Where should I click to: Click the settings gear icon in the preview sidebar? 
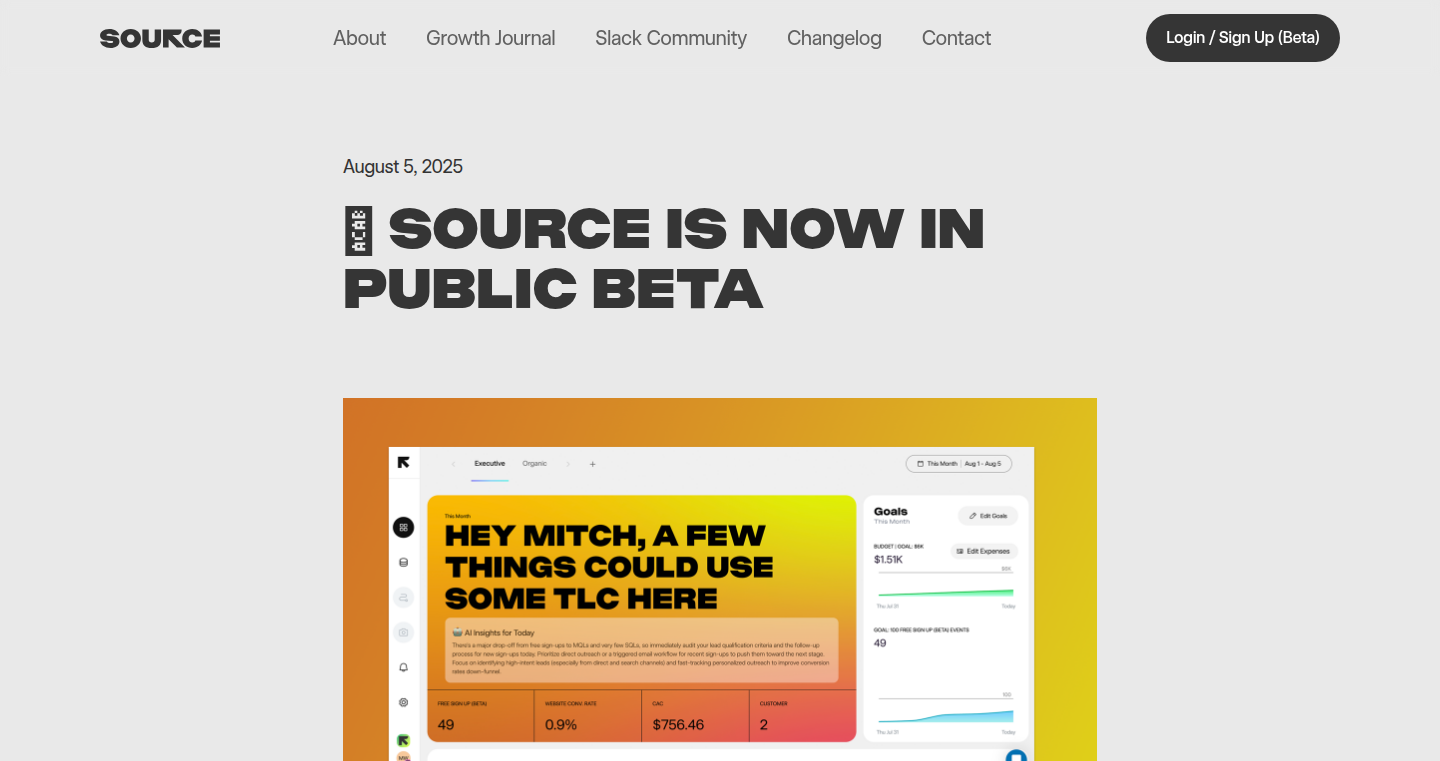pos(403,702)
